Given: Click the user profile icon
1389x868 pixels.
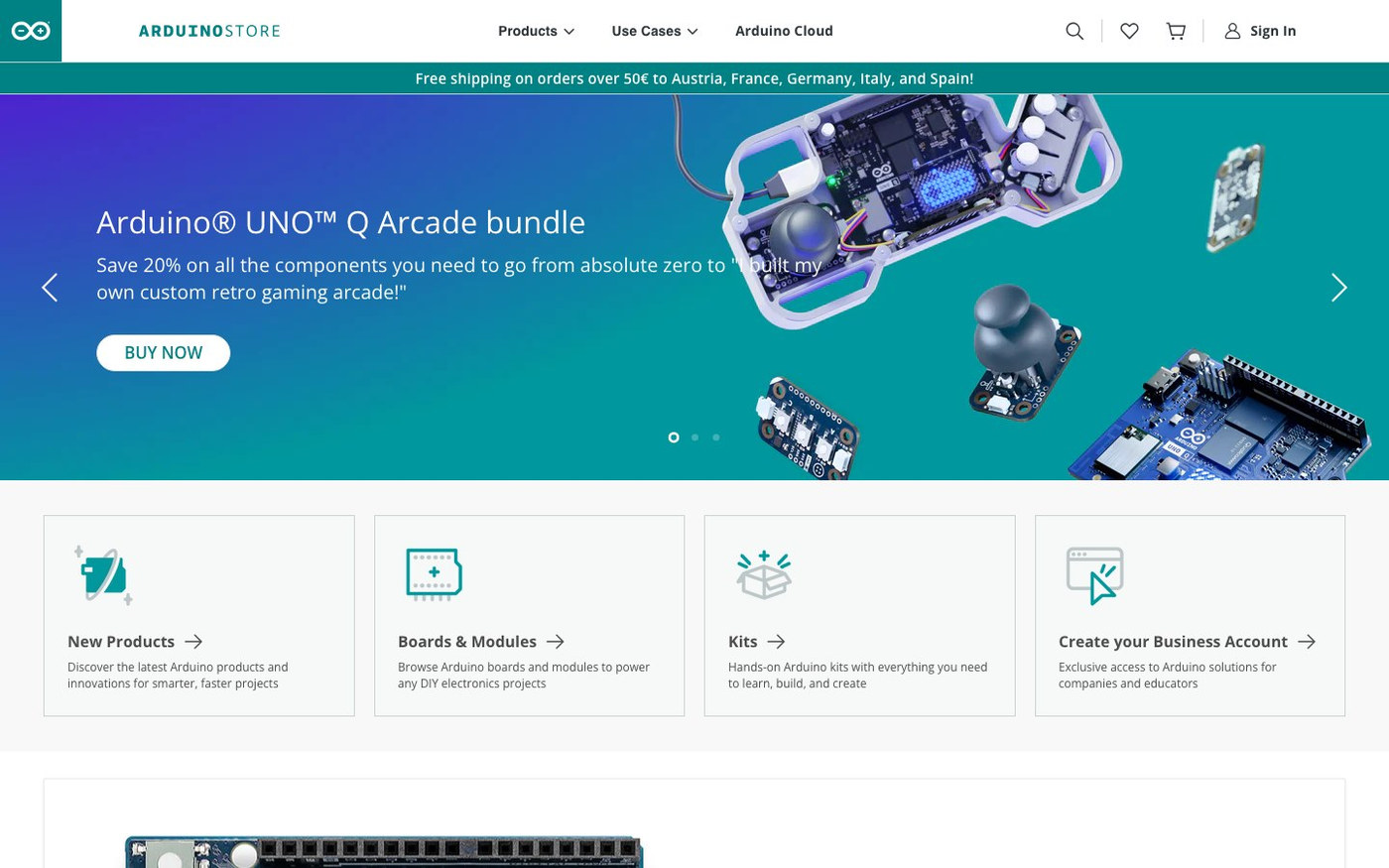Looking at the screenshot, I should (1232, 31).
